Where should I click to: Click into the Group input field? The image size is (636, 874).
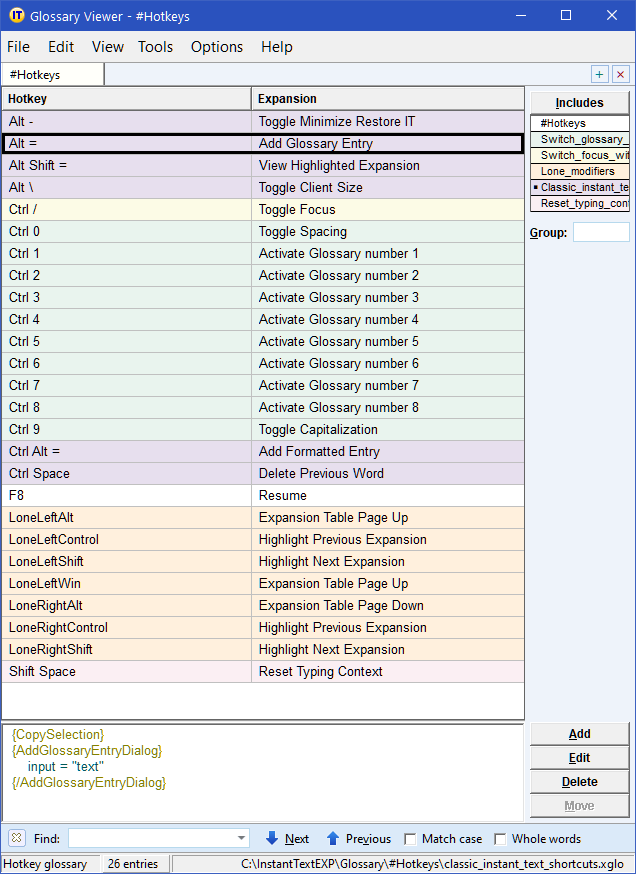[x=600, y=232]
